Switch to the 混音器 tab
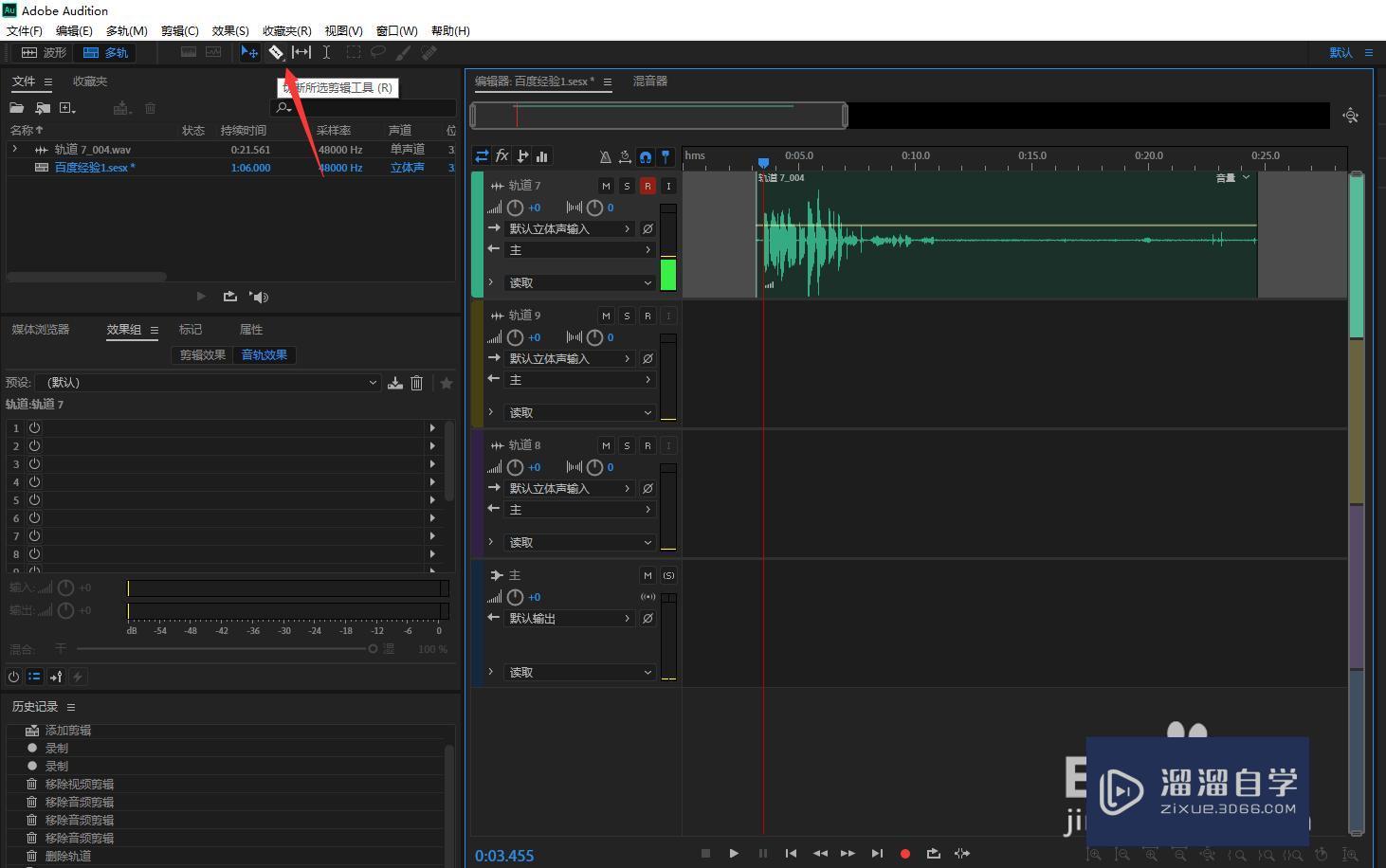Screen dimensions: 1386x868 point(650,81)
